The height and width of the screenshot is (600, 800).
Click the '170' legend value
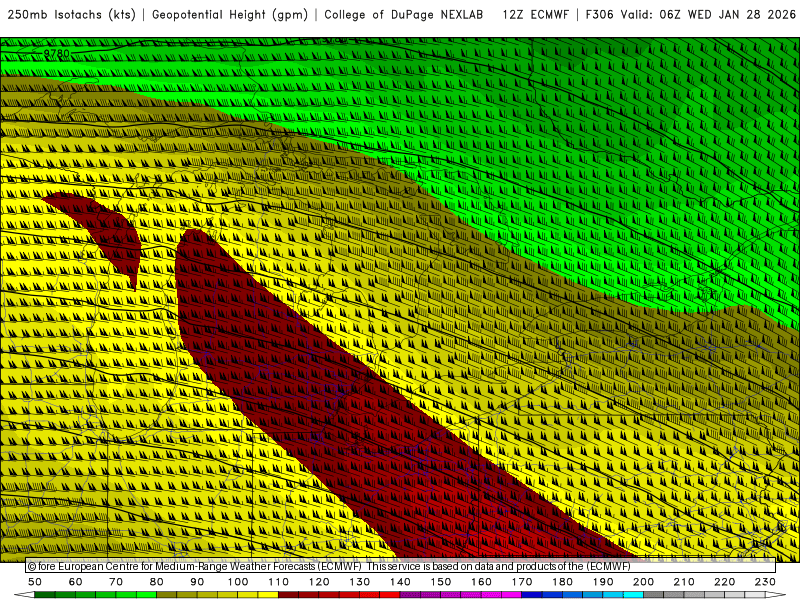point(522,582)
